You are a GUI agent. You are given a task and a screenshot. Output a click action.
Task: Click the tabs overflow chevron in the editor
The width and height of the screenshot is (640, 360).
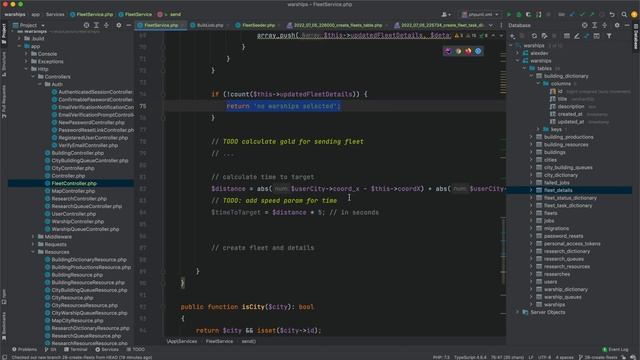491,25
